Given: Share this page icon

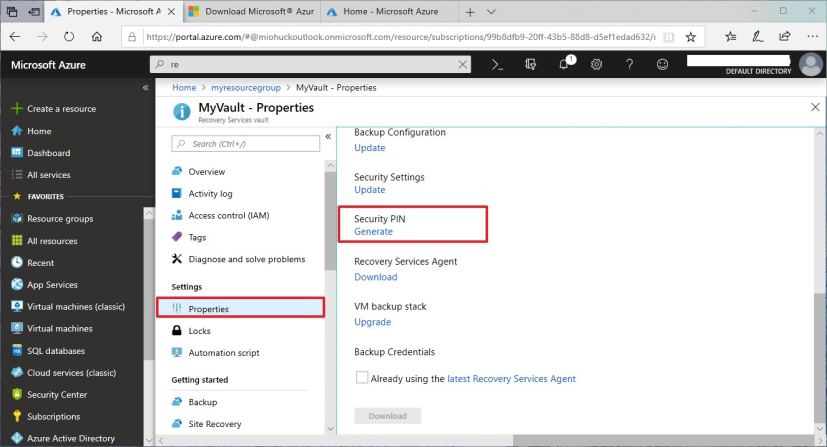Looking at the screenshot, I should pyautogui.click(x=785, y=36).
